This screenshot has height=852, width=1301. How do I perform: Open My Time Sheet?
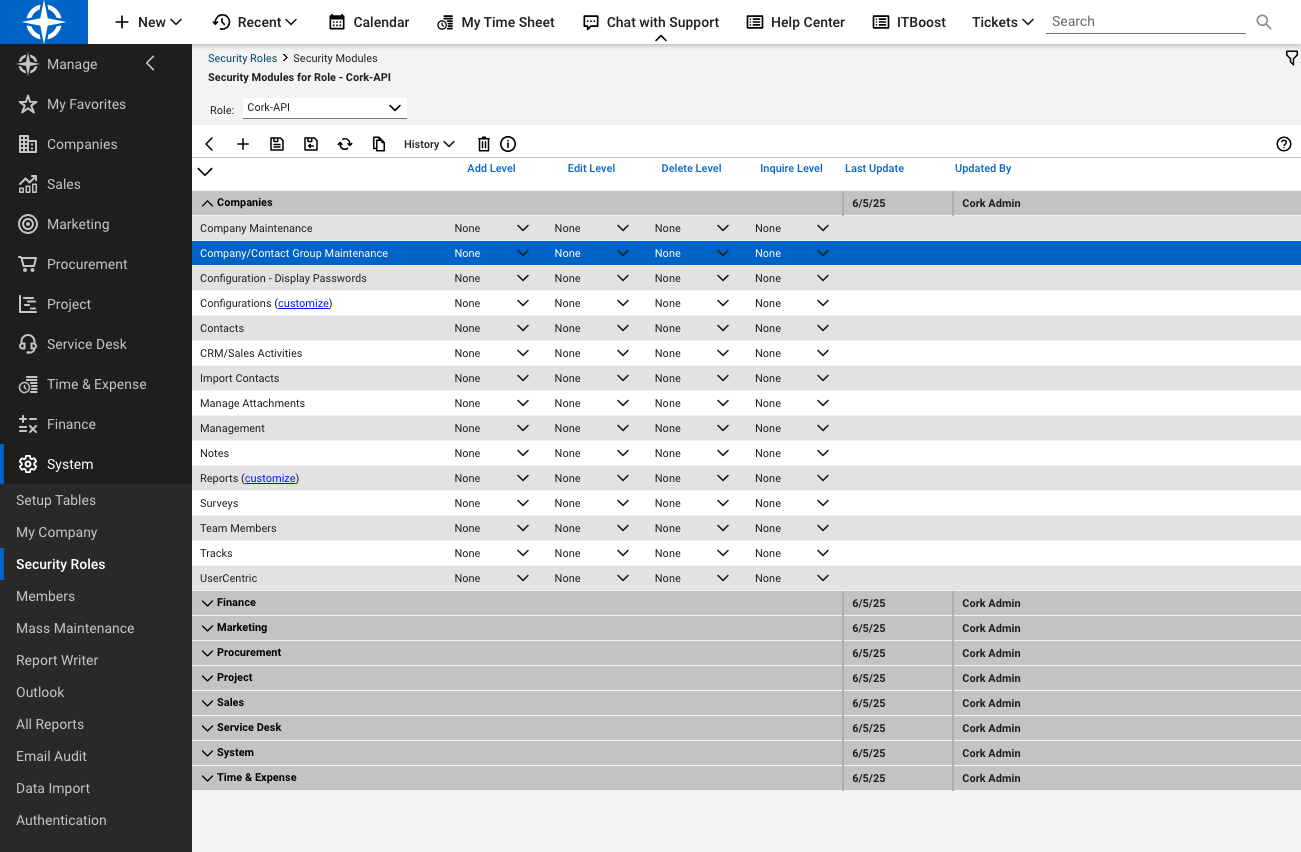(496, 22)
